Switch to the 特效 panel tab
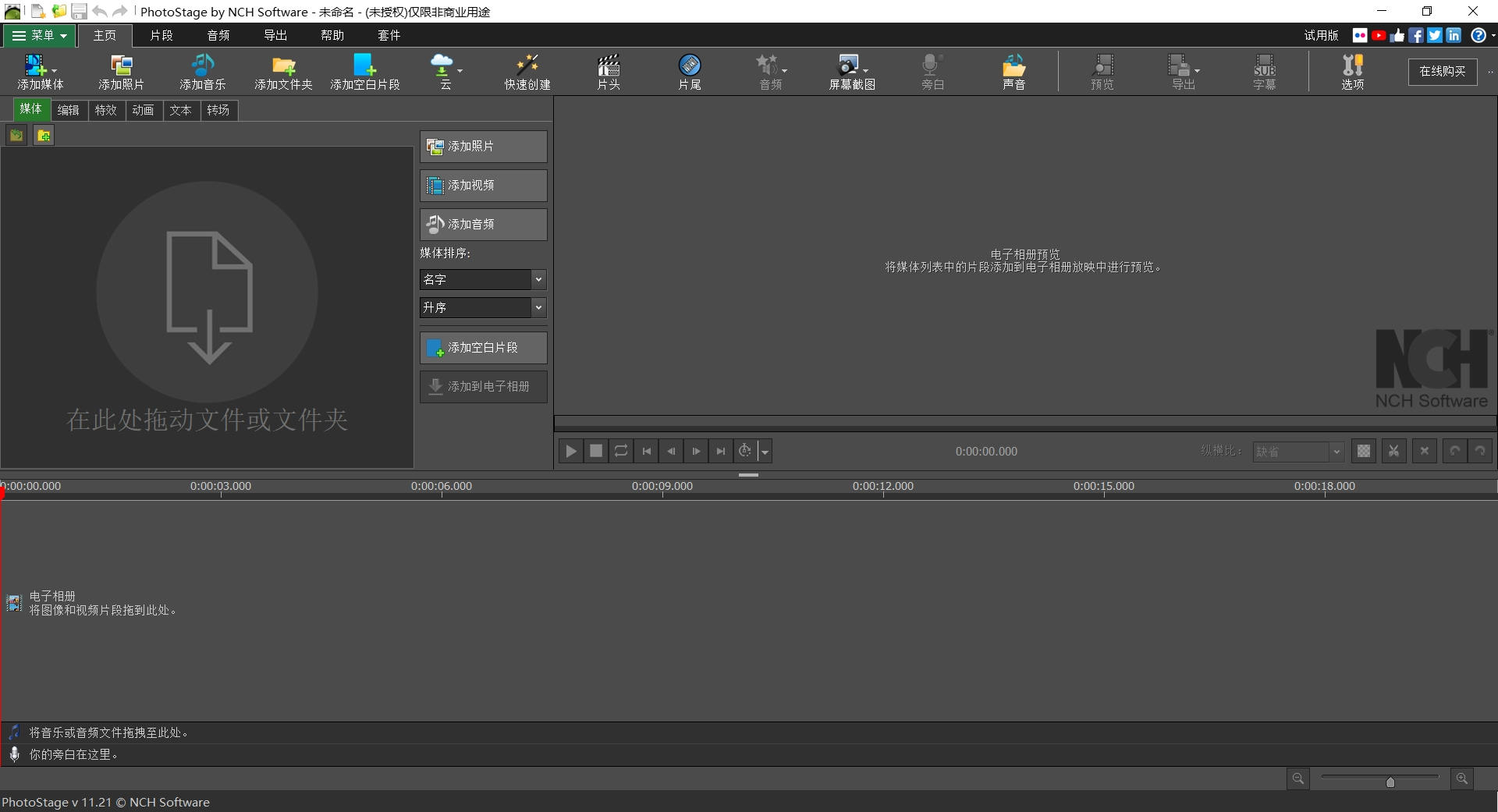Viewport: 1498px width, 812px height. coord(105,110)
